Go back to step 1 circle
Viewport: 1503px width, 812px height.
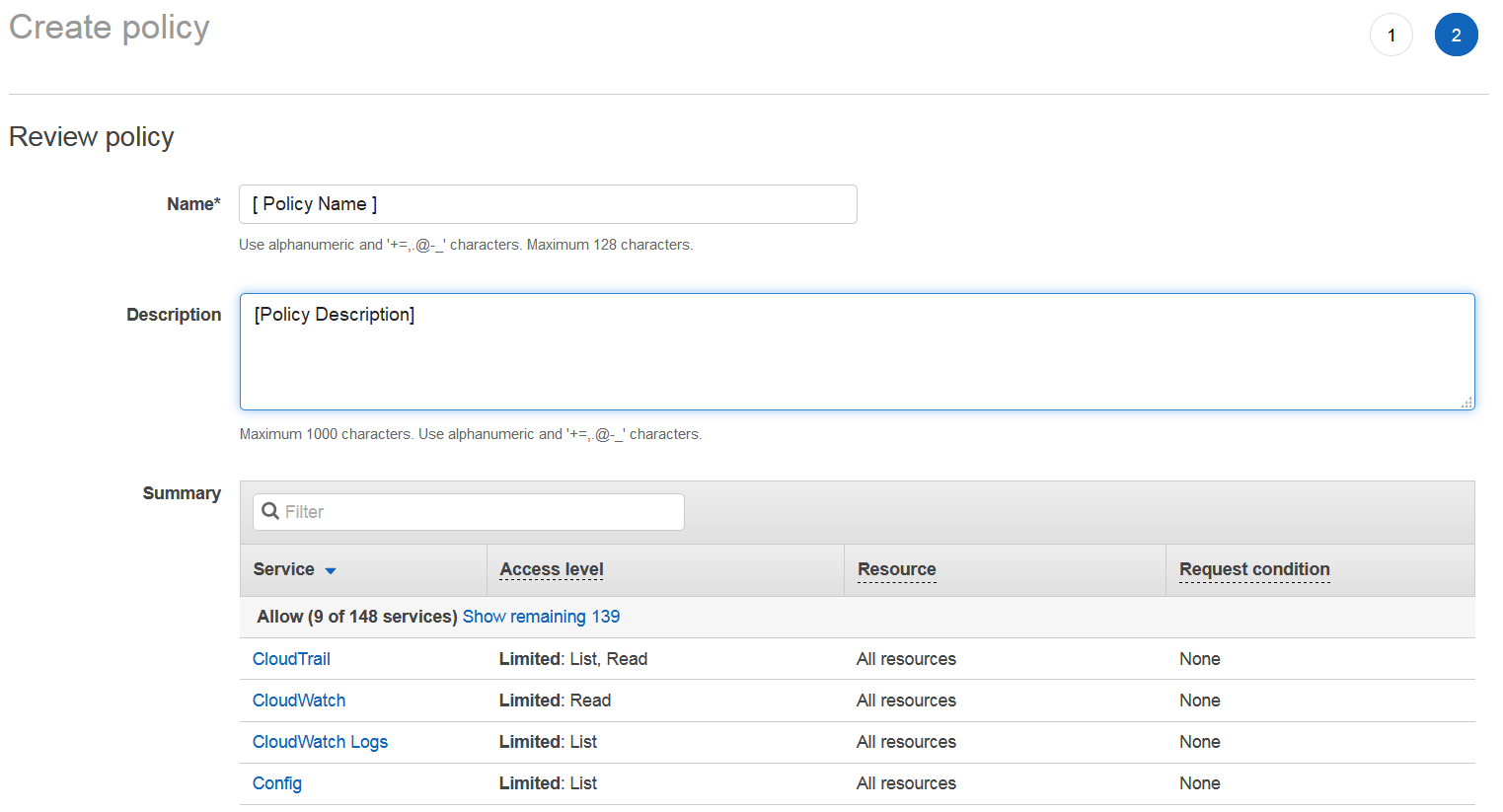[1390, 36]
